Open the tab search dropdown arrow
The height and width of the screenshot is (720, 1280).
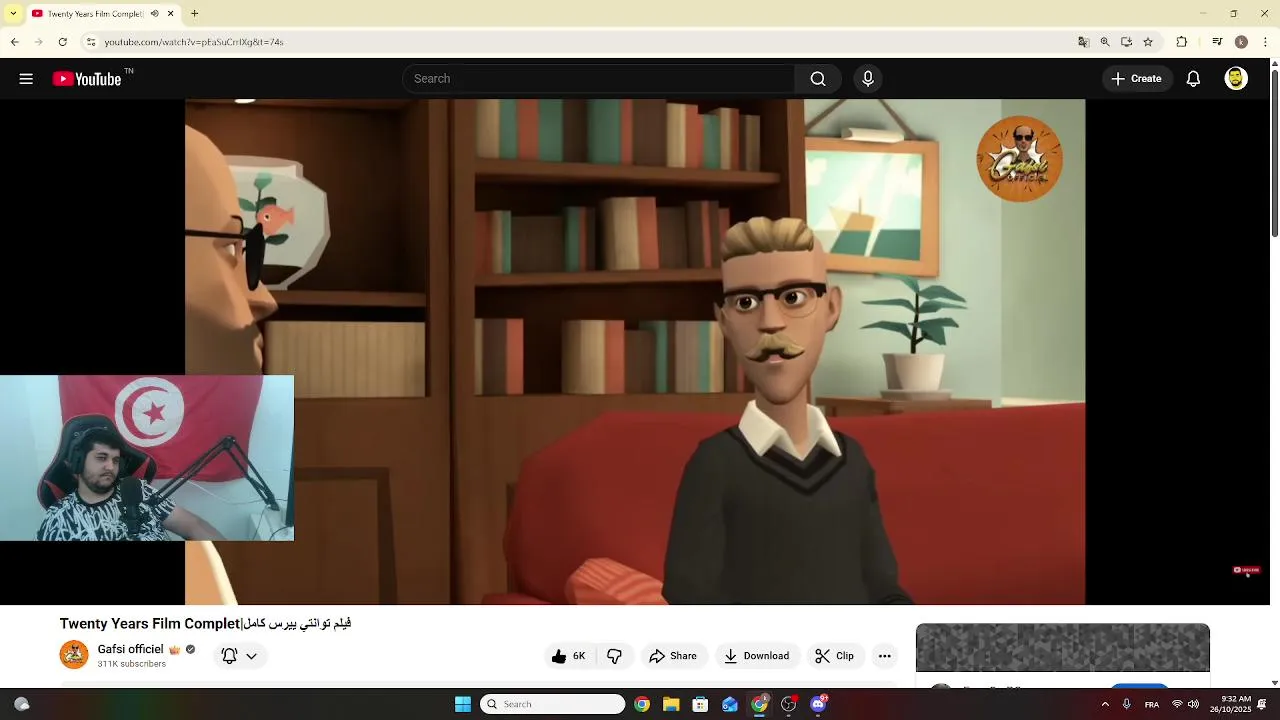tap(13, 14)
